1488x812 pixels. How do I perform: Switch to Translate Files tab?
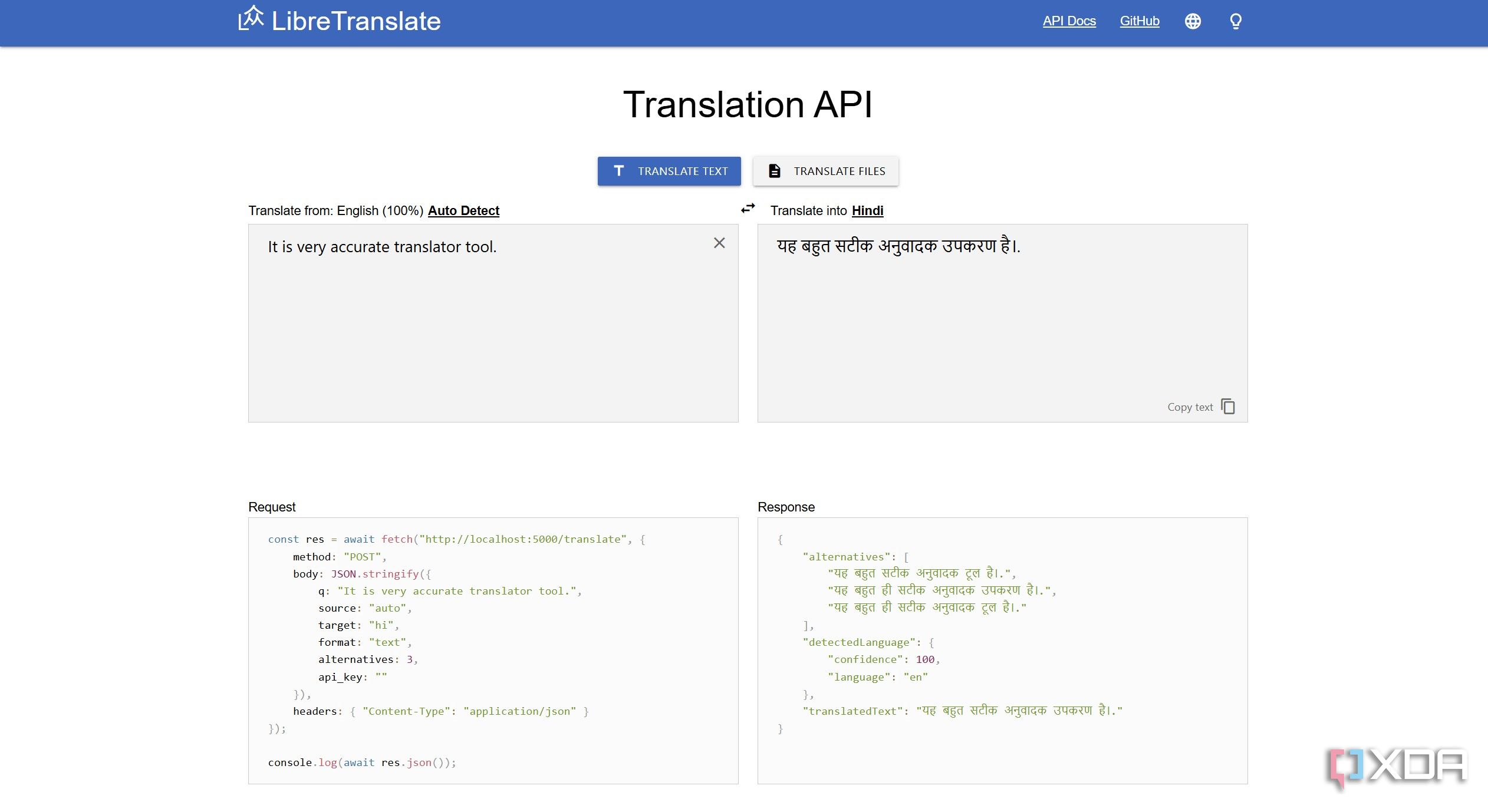click(x=826, y=171)
